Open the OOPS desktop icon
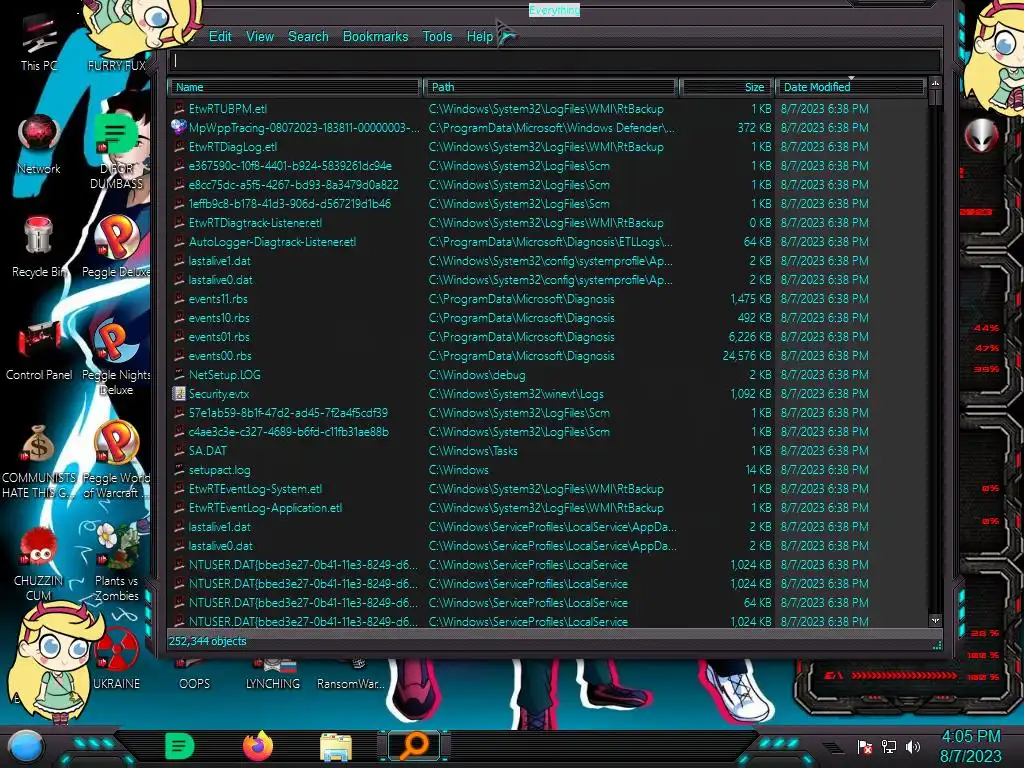This screenshot has width=1024, height=768. tap(194, 676)
